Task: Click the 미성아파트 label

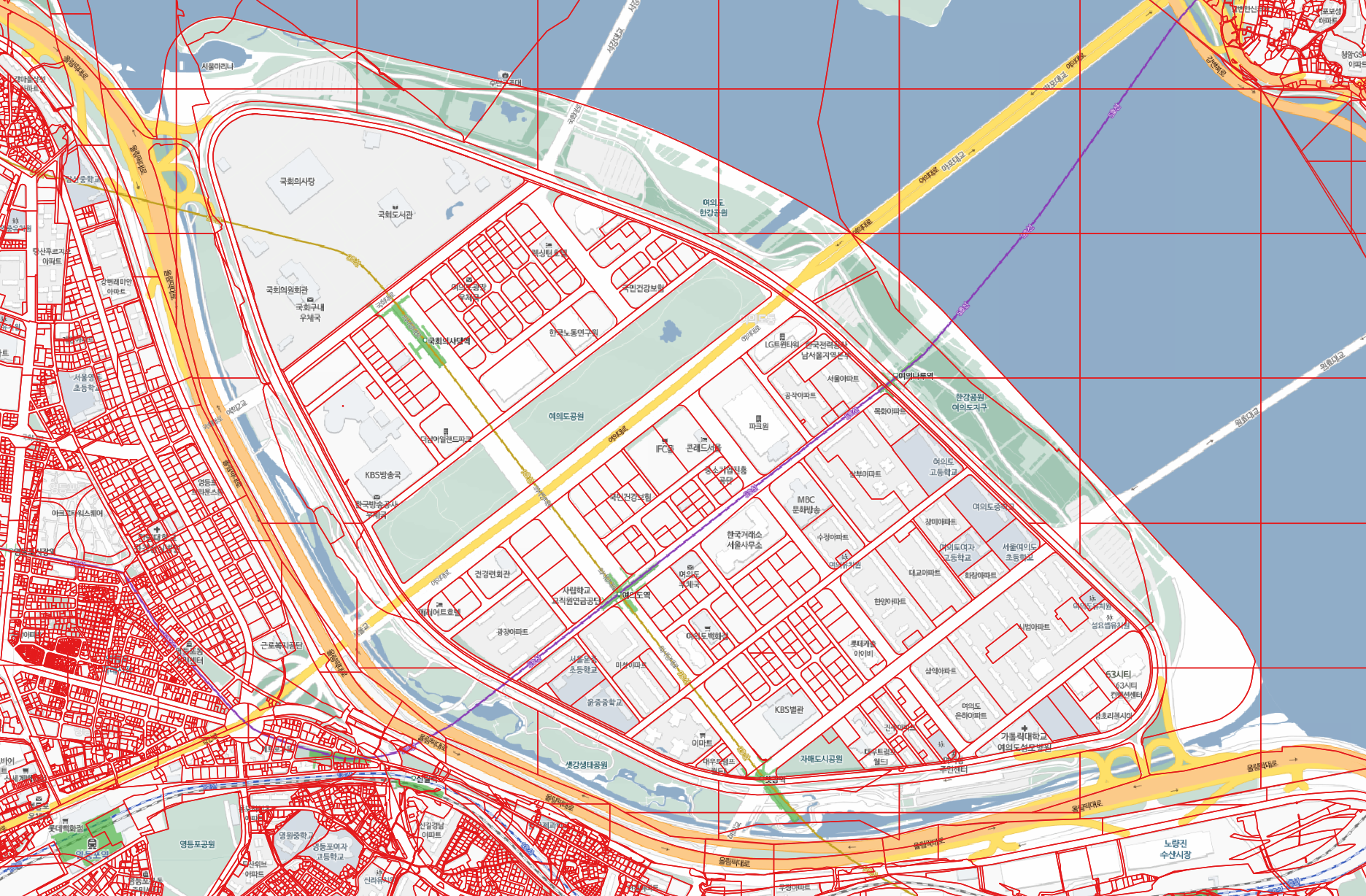Action: (x=631, y=665)
